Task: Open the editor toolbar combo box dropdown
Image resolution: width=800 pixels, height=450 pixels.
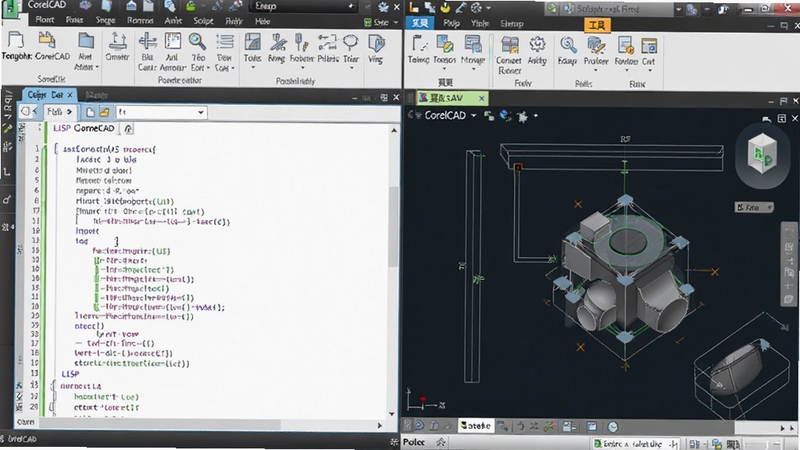Action: tap(201, 112)
